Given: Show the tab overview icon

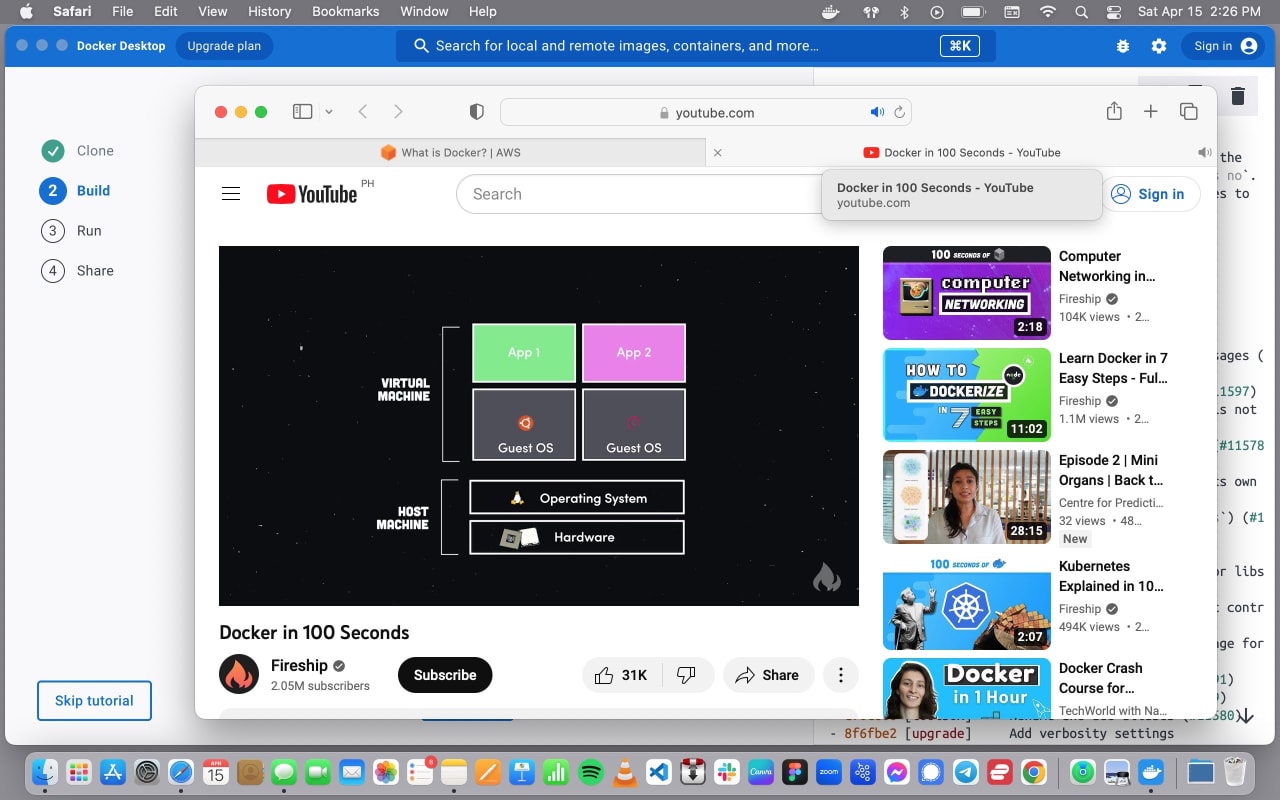Looking at the screenshot, I should pyautogui.click(x=1188, y=112).
